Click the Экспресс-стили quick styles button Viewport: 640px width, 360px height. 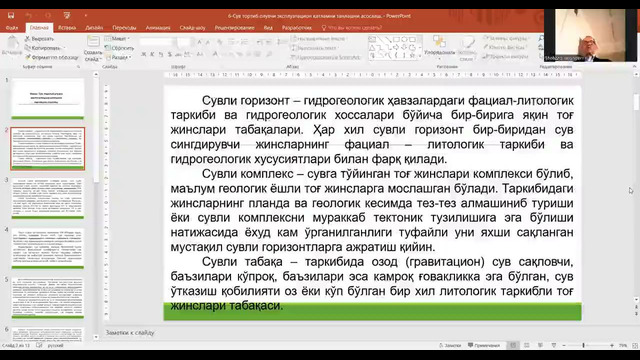tap(467, 47)
